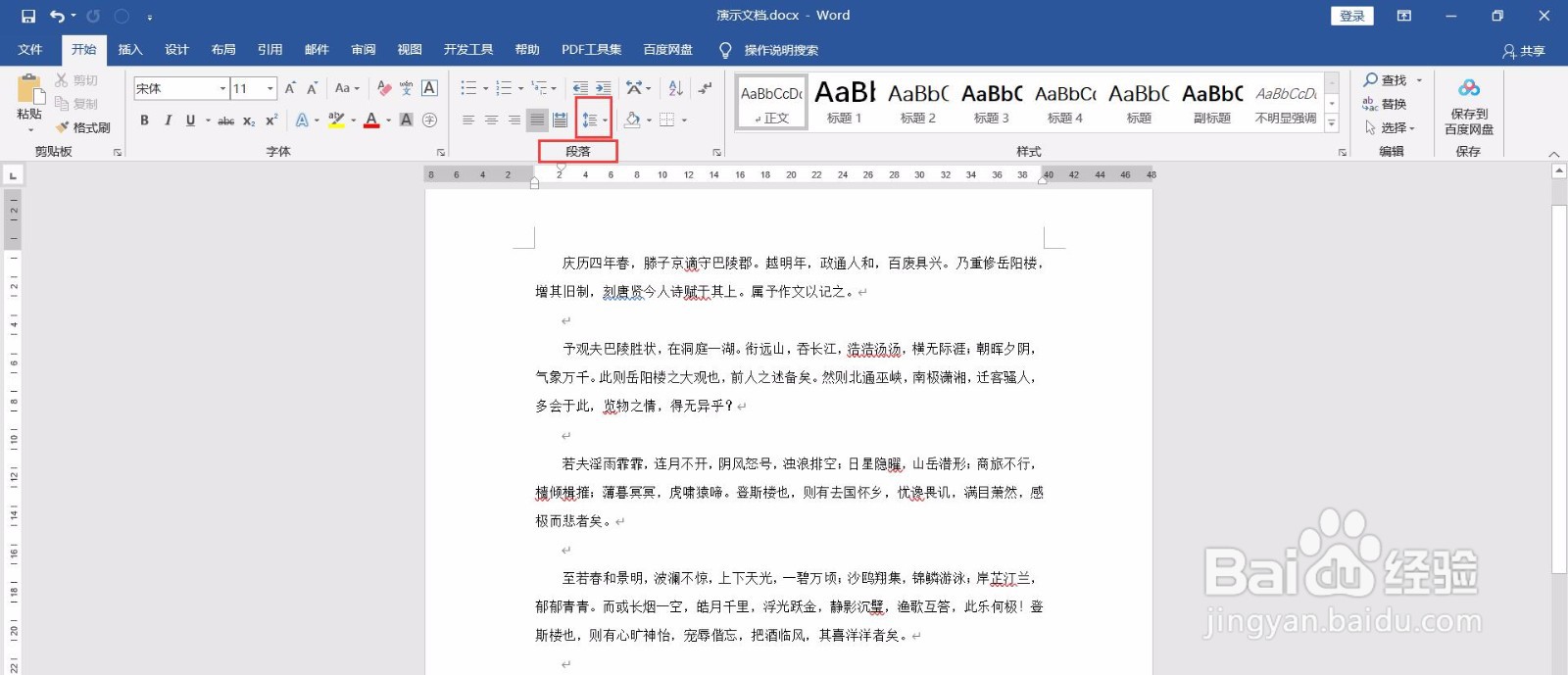
Task: Click the ribbon display options icon
Action: tap(1404, 16)
